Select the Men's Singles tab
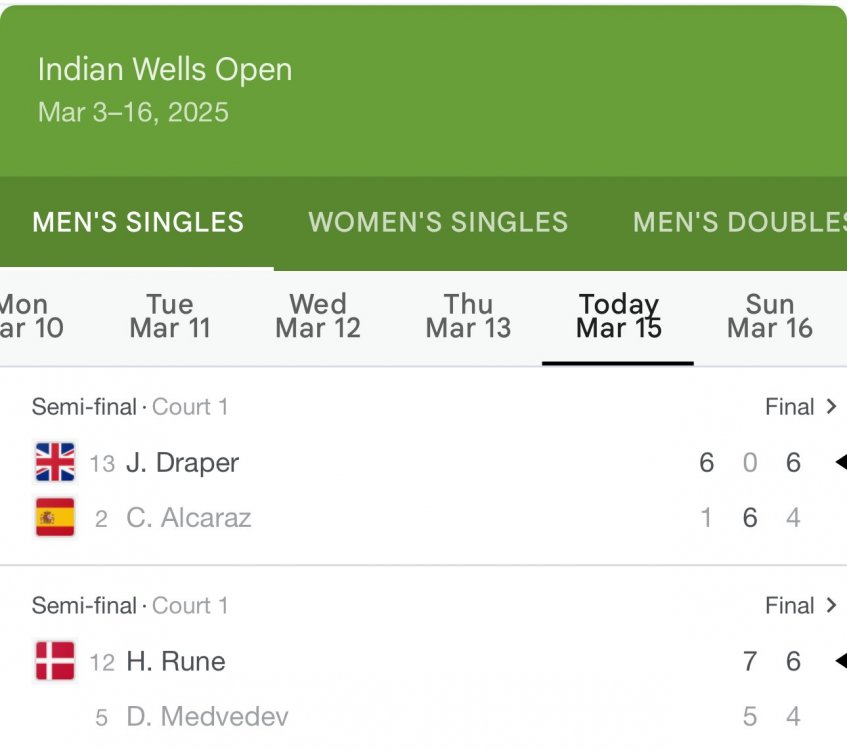The height and width of the screenshot is (750, 847). point(138,222)
